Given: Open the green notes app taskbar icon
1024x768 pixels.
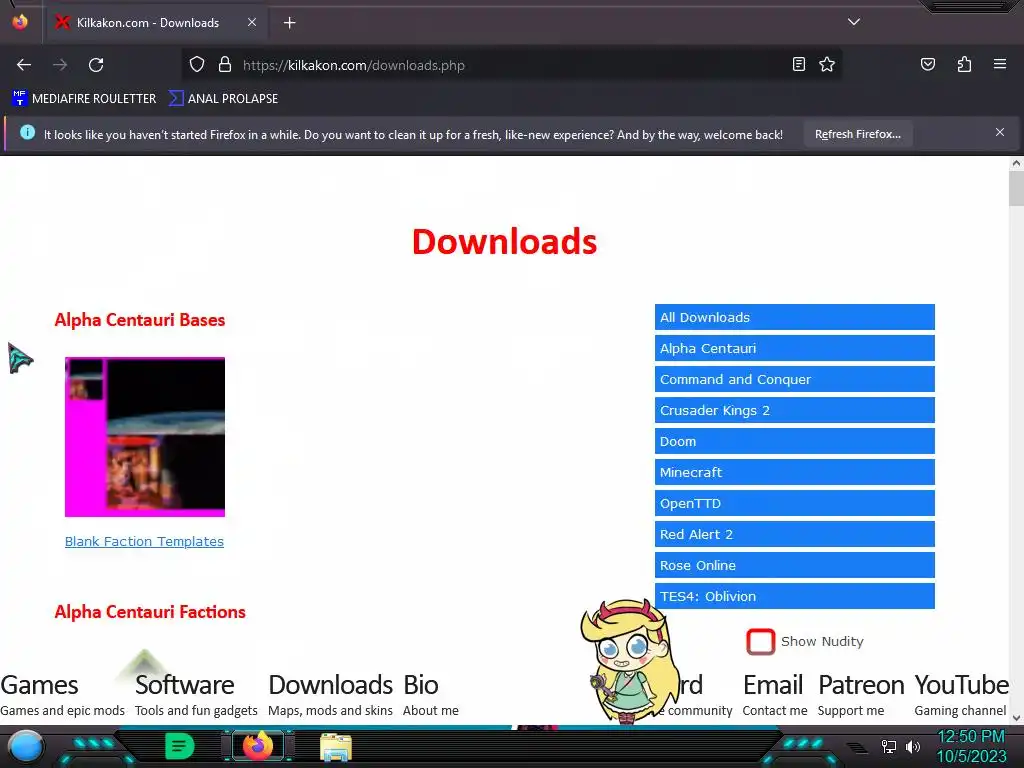Looking at the screenshot, I should point(180,746).
